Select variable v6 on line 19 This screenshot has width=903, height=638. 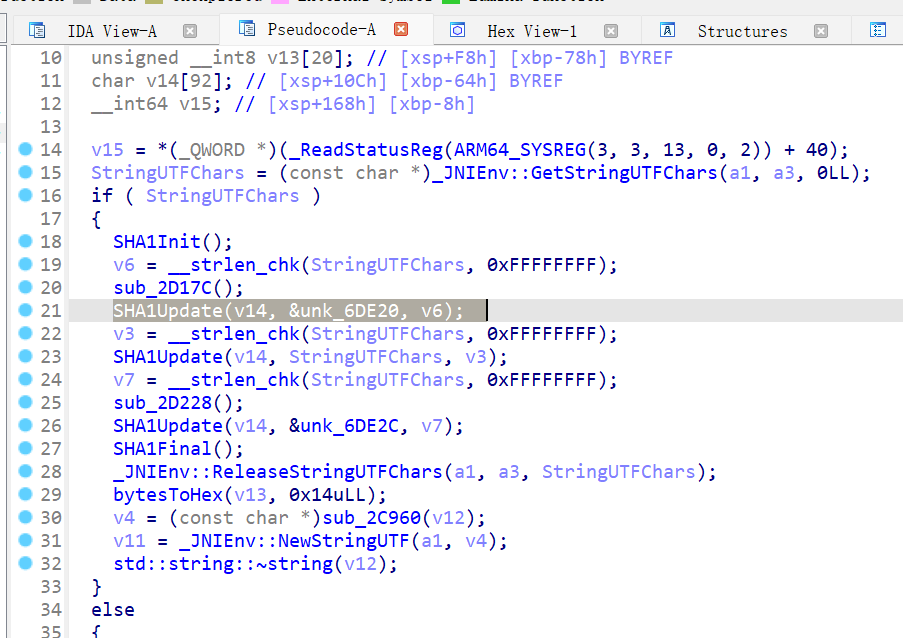(x=124, y=265)
